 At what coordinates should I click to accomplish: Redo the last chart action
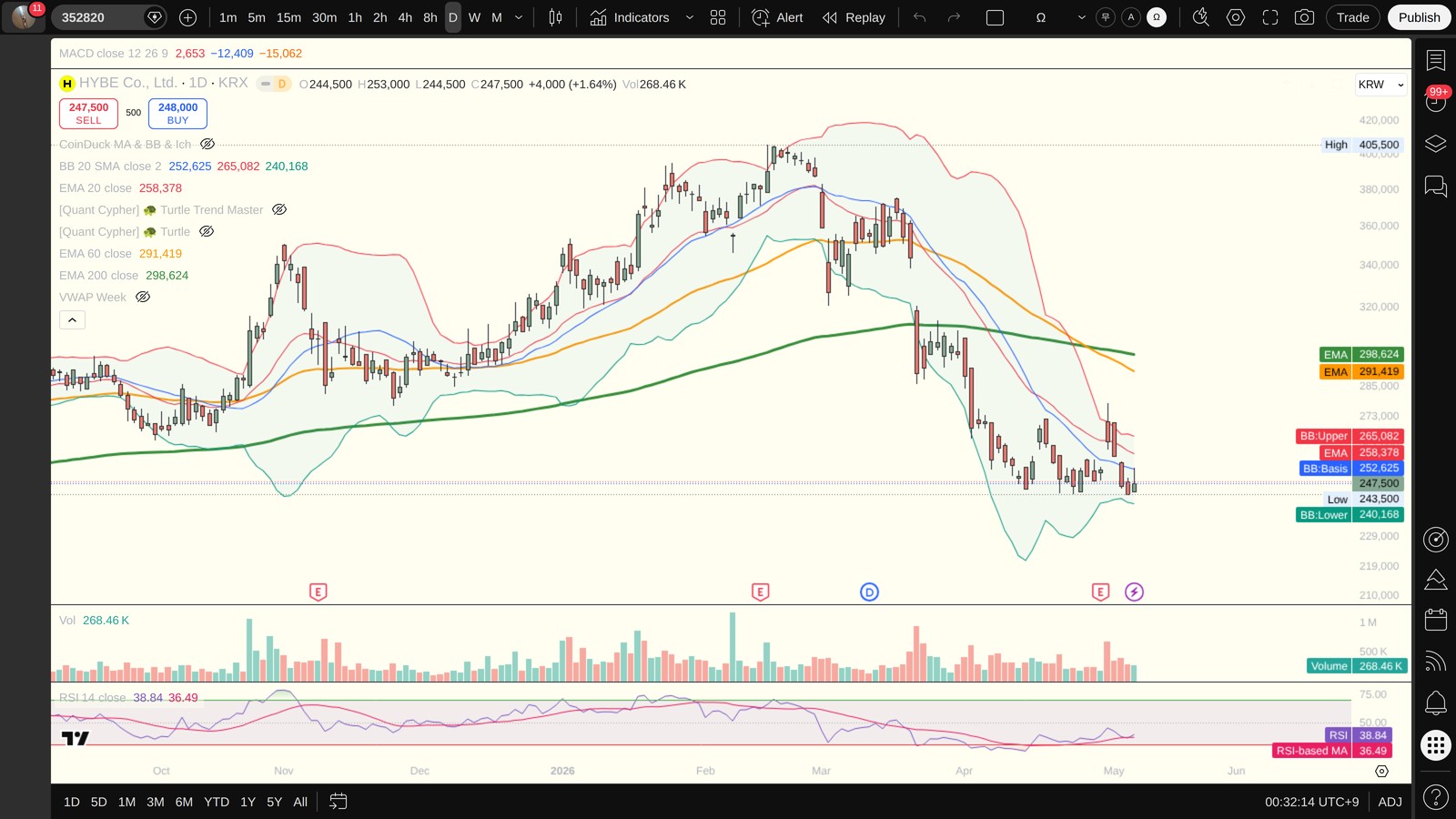pos(954,17)
